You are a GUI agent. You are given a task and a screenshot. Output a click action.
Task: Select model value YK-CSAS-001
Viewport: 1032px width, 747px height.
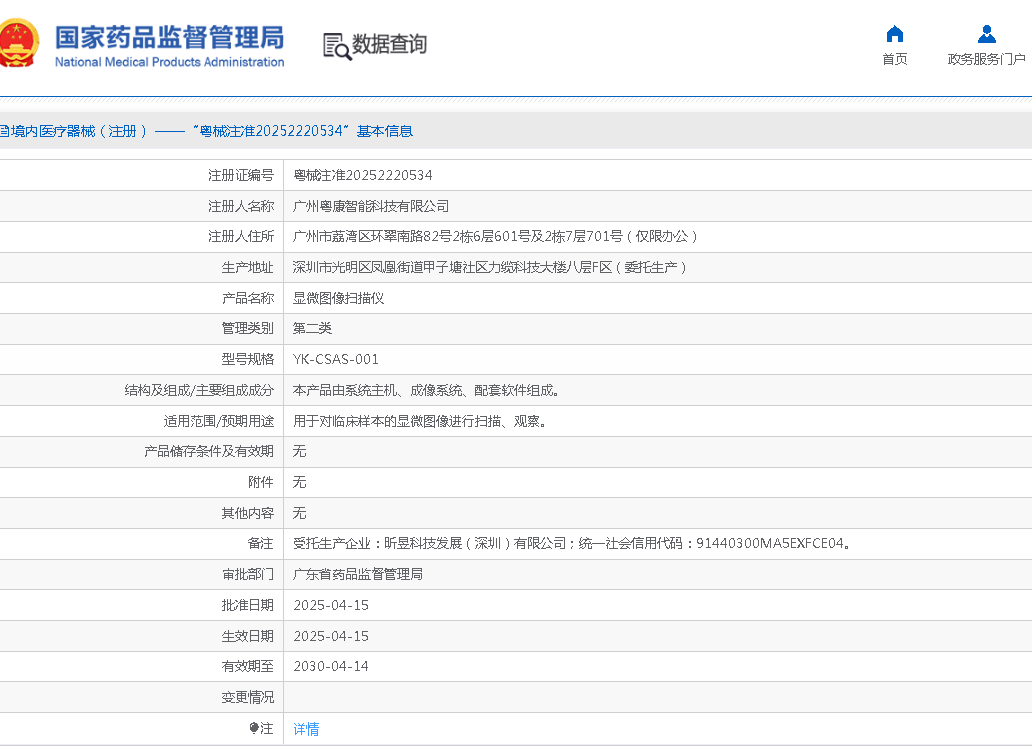[336, 359]
